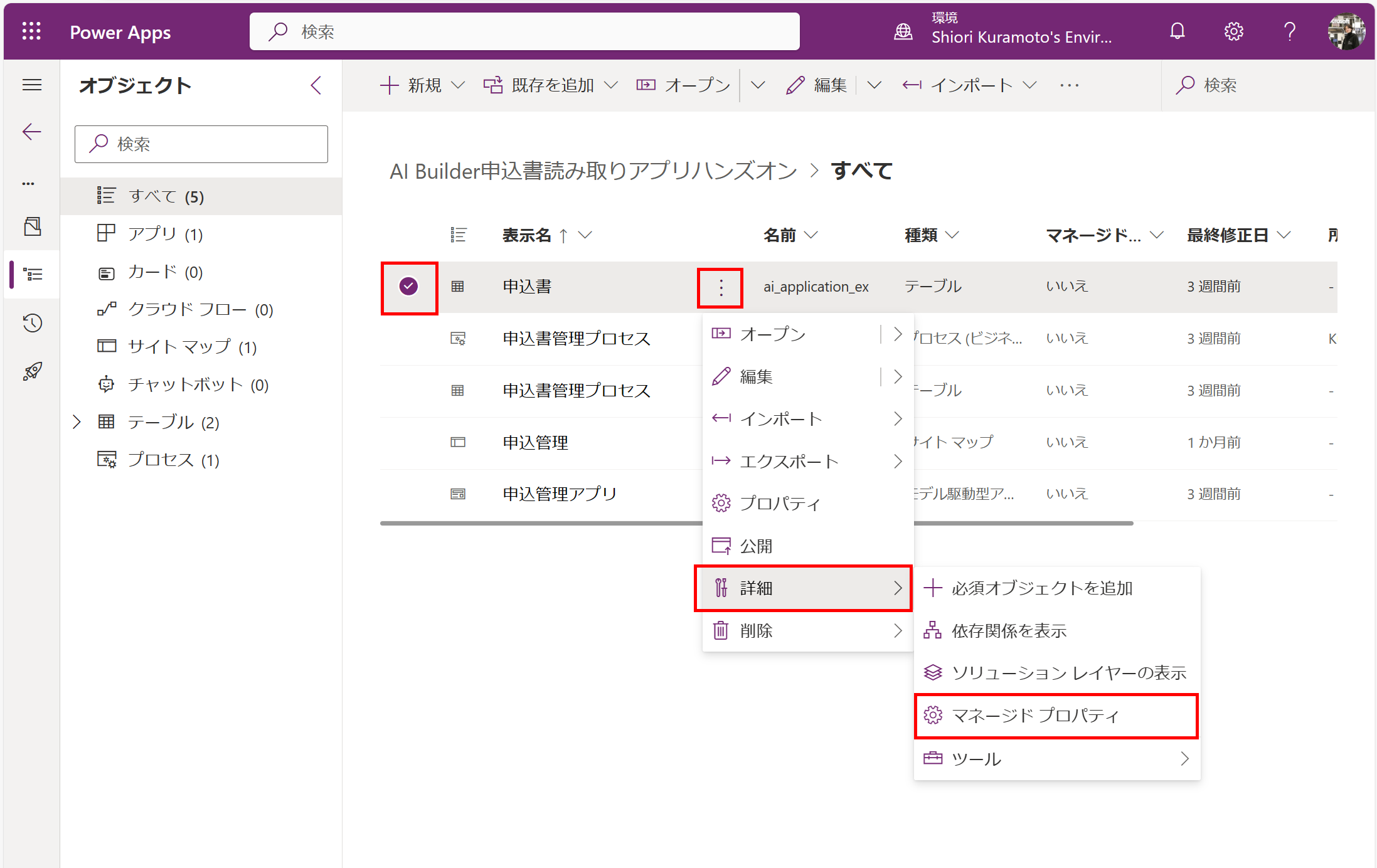Click the オブジェクト panel search field
This screenshot has width=1377, height=868.
tap(201, 144)
